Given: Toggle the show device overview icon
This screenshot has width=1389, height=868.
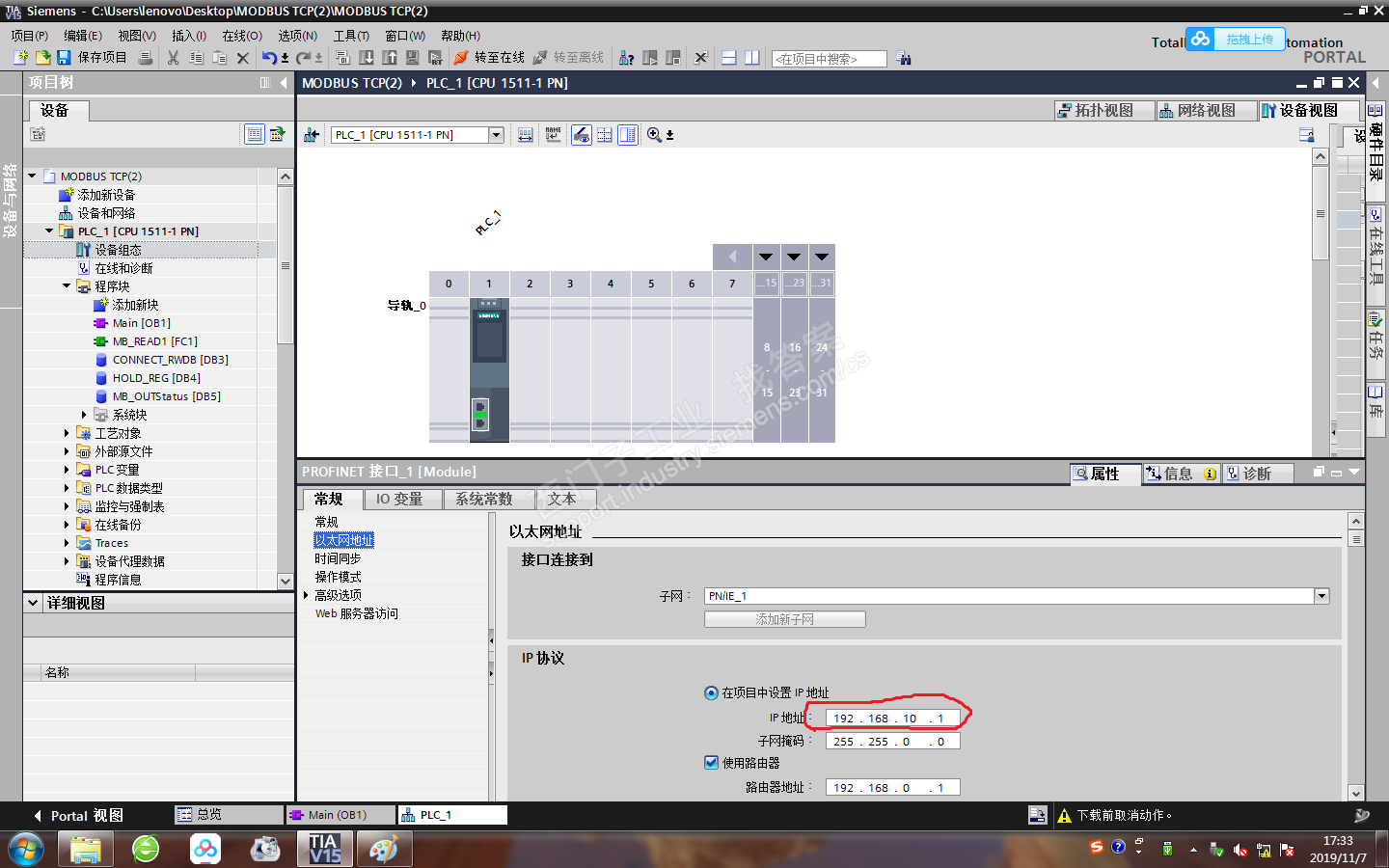Looking at the screenshot, I should (x=628, y=135).
